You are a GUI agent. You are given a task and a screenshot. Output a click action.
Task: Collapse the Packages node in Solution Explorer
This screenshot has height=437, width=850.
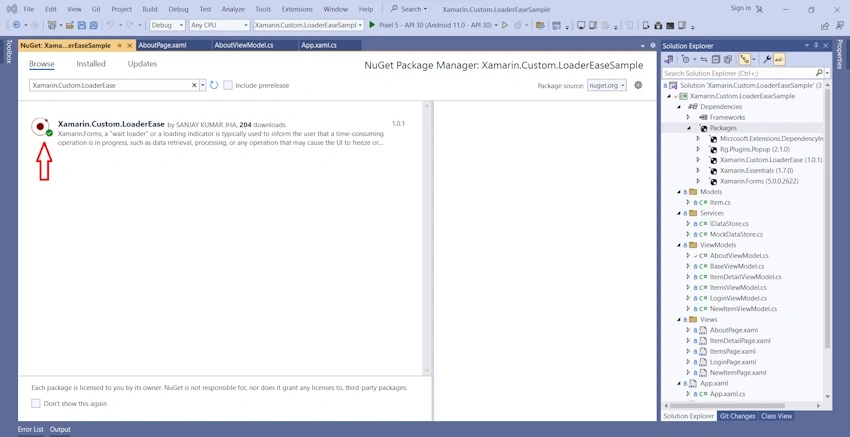(x=688, y=128)
